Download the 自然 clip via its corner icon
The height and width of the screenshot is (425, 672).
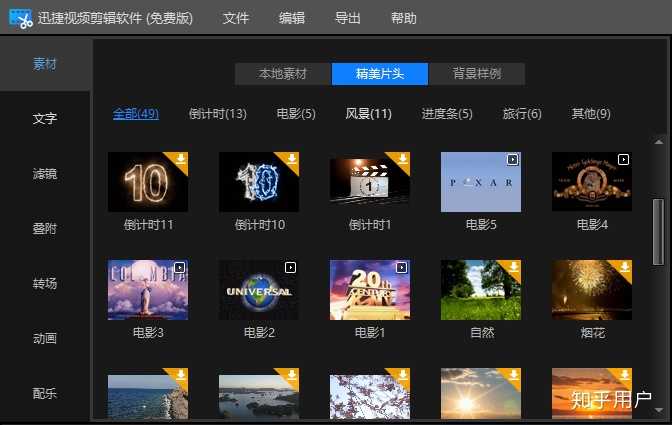coord(513,267)
